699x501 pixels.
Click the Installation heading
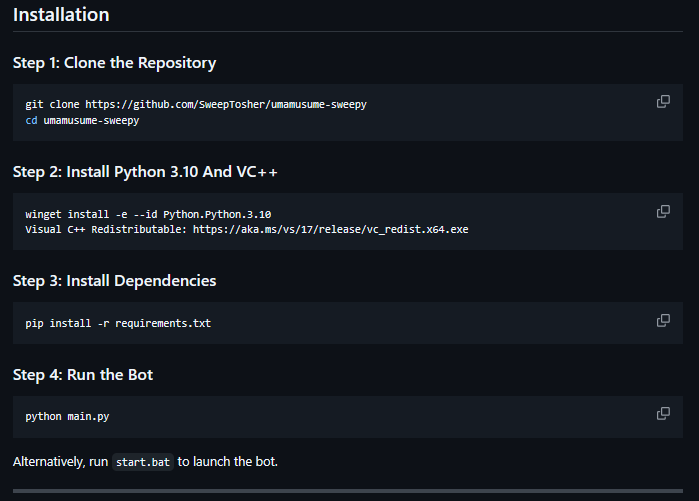click(x=61, y=15)
